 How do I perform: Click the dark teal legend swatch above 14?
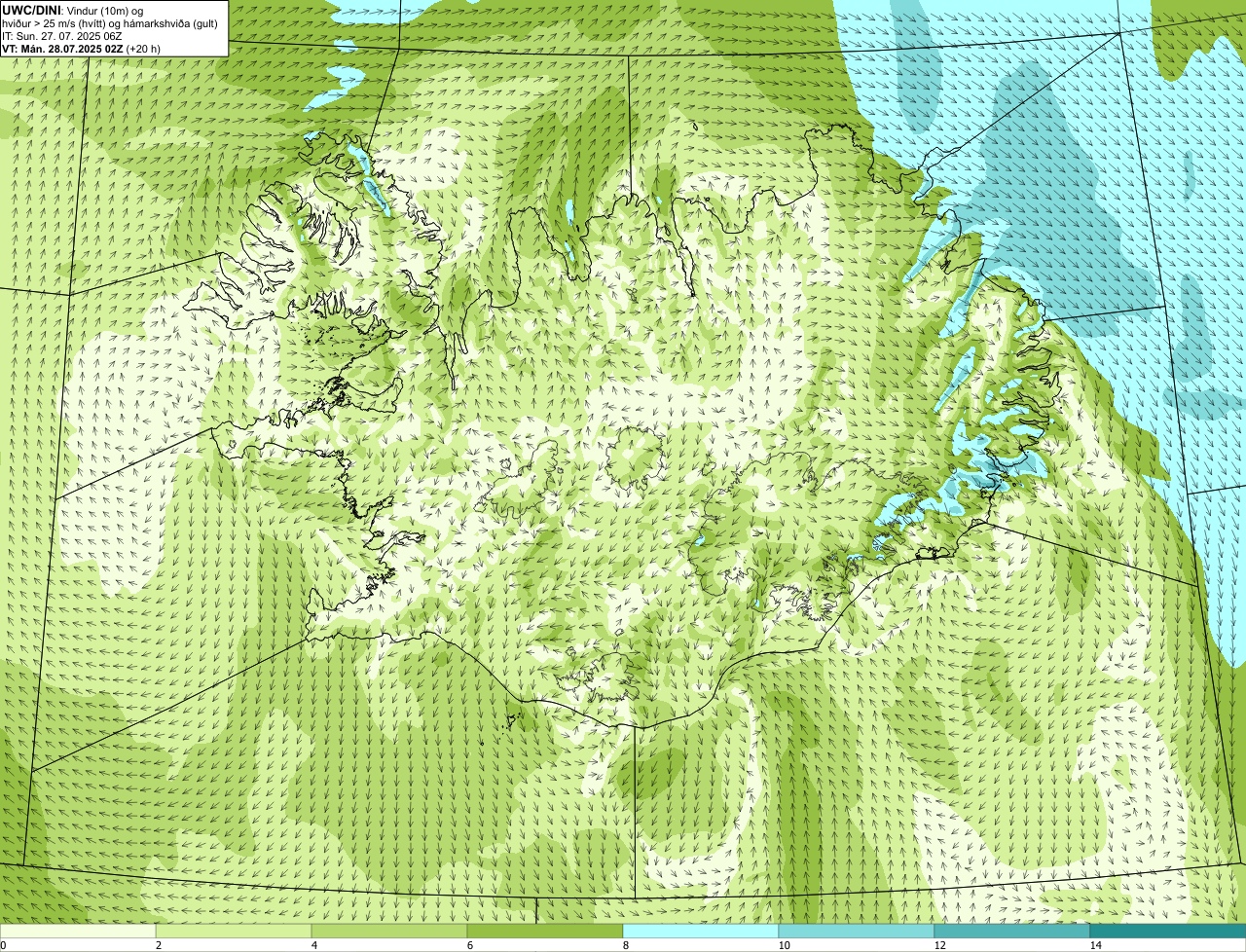tap(1168, 931)
